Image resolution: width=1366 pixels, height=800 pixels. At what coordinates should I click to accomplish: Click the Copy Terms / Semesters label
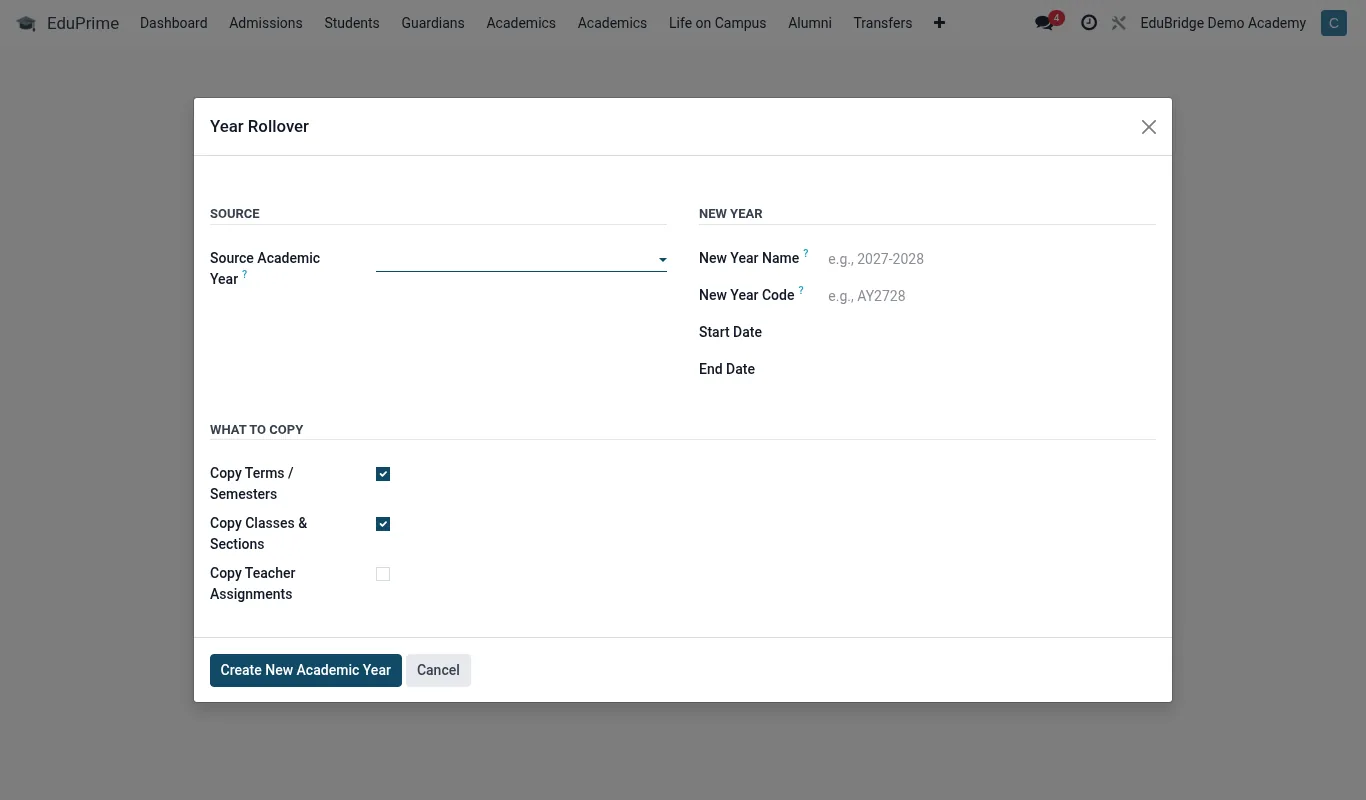[x=252, y=483]
